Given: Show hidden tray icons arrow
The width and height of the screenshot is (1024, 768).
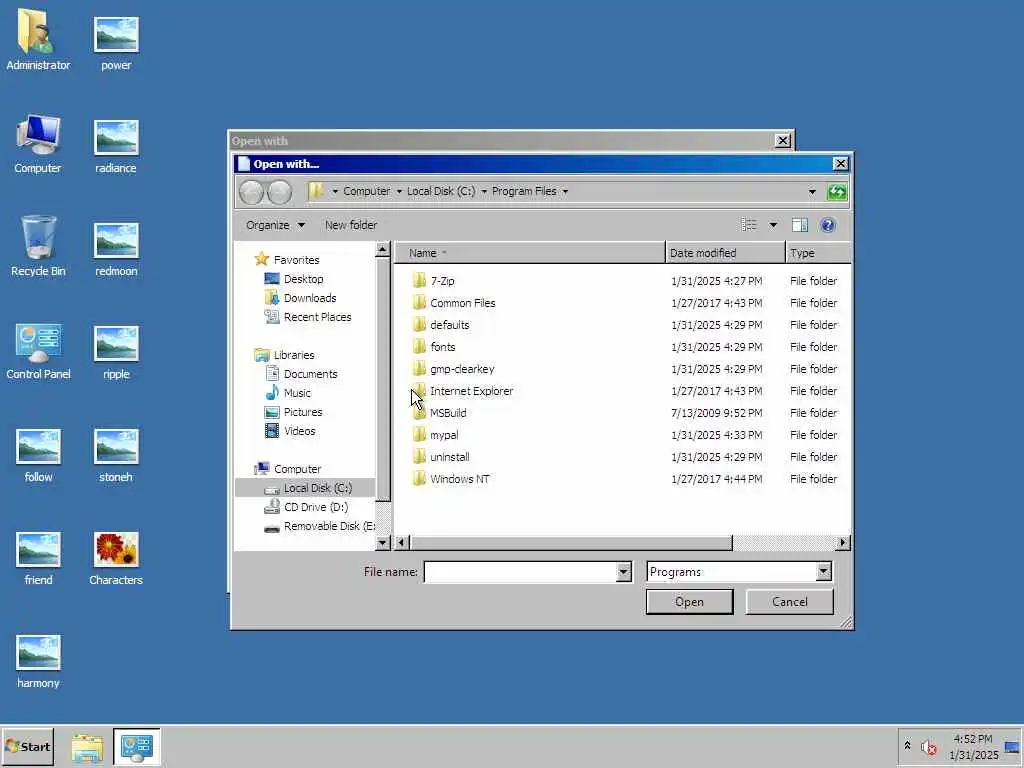Looking at the screenshot, I should click(907, 746).
